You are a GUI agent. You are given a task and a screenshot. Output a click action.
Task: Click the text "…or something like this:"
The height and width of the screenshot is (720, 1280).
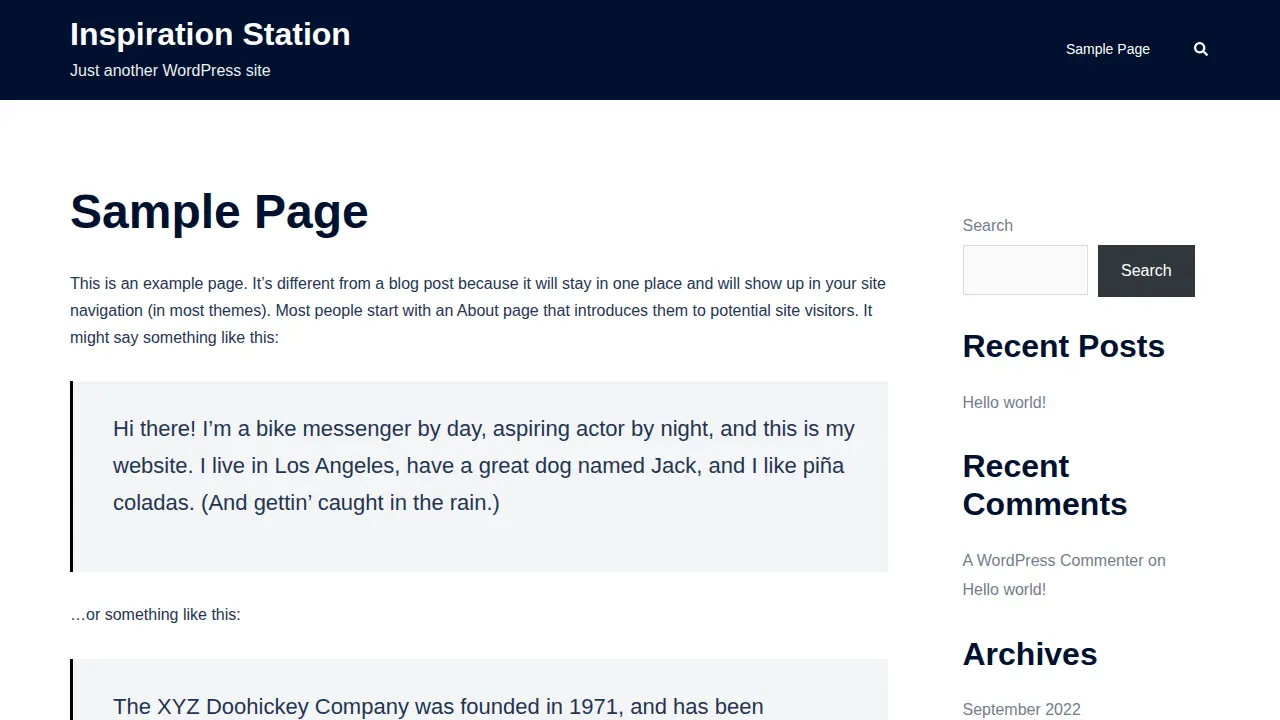(155, 614)
